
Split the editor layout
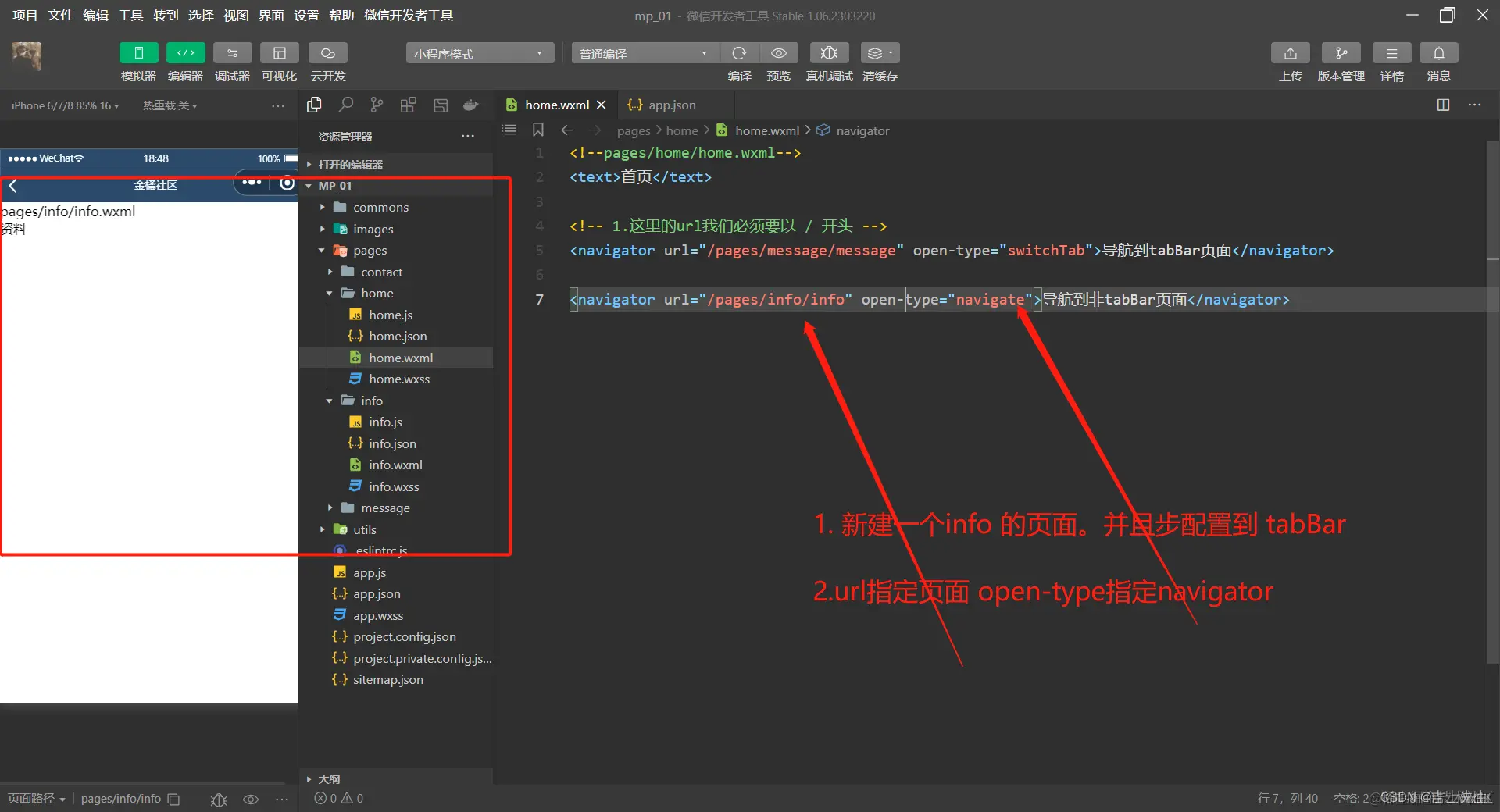(x=1443, y=105)
